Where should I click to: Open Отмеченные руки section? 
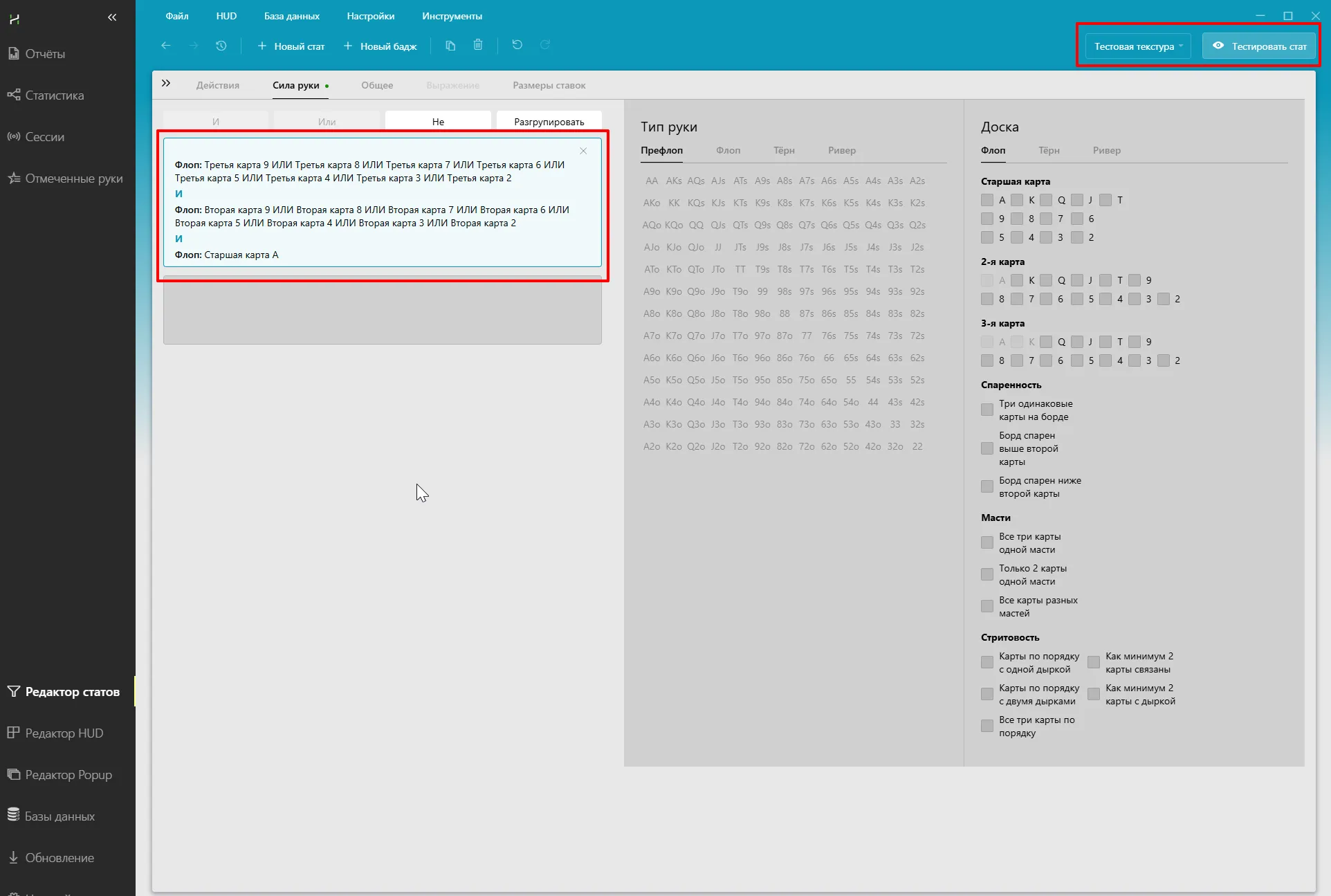[73, 178]
